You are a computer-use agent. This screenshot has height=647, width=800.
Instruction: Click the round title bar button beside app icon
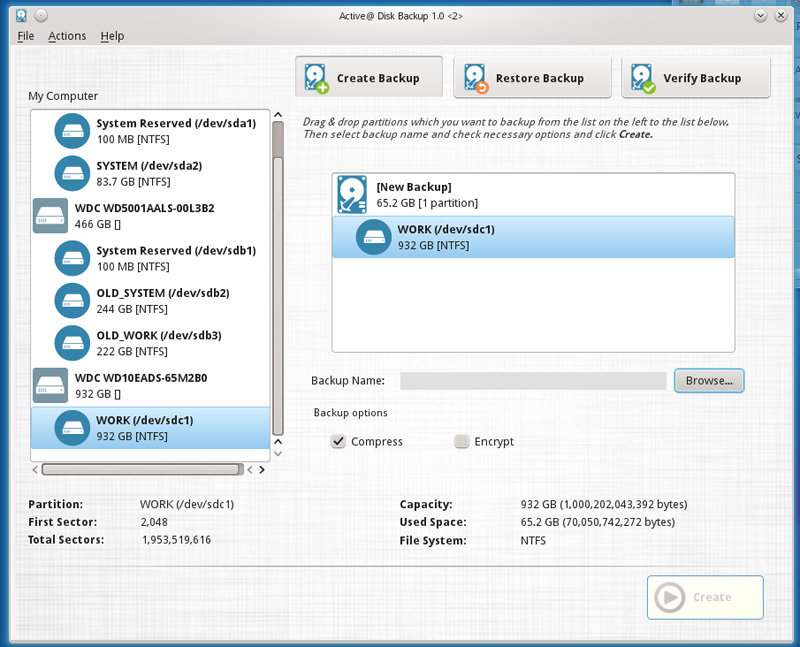pyautogui.click(x=41, y=16)
